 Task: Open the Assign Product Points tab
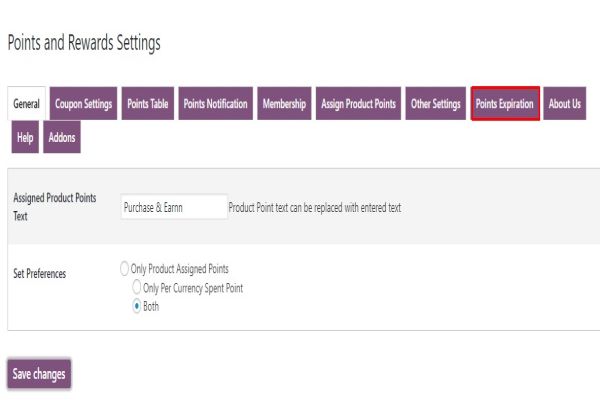[358, 104]
